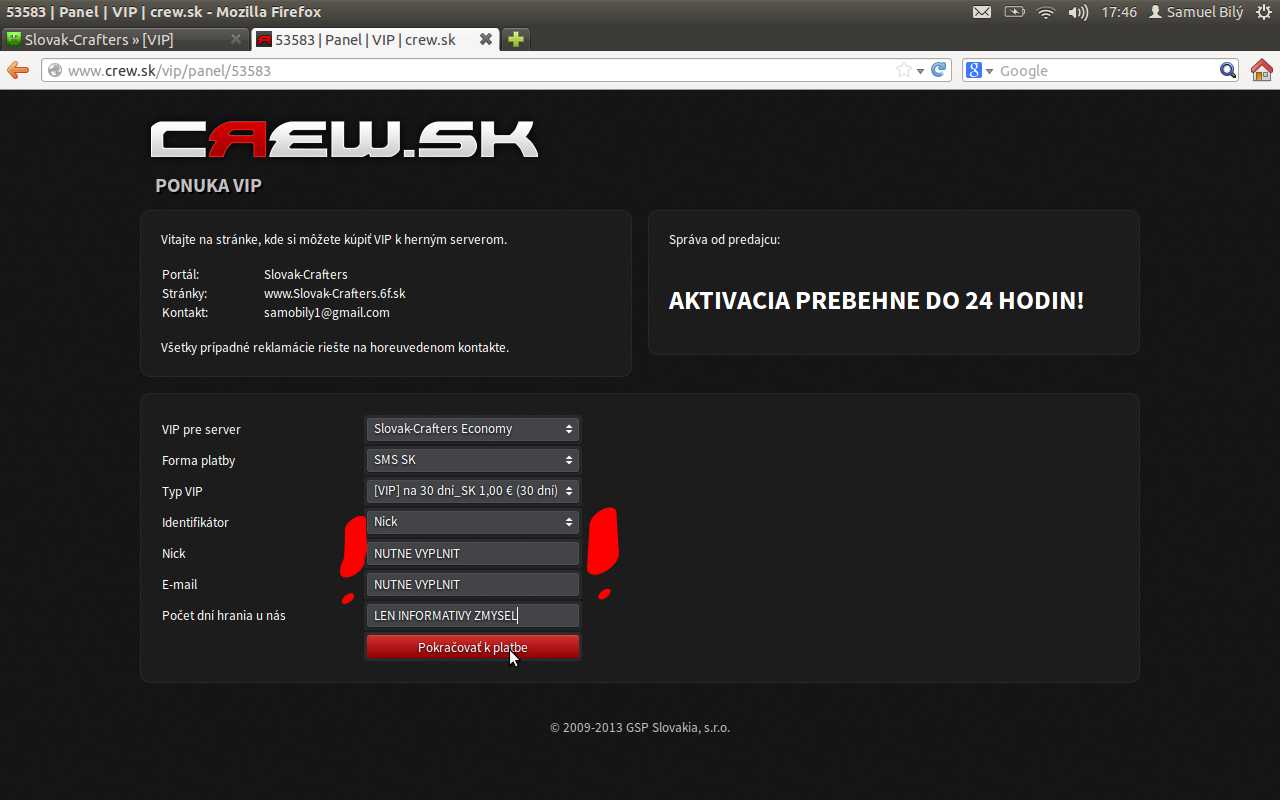The height and width of the screenshot is (800, 1280).
Task: Click the CREW.SK logo
Action: point(344,140)
